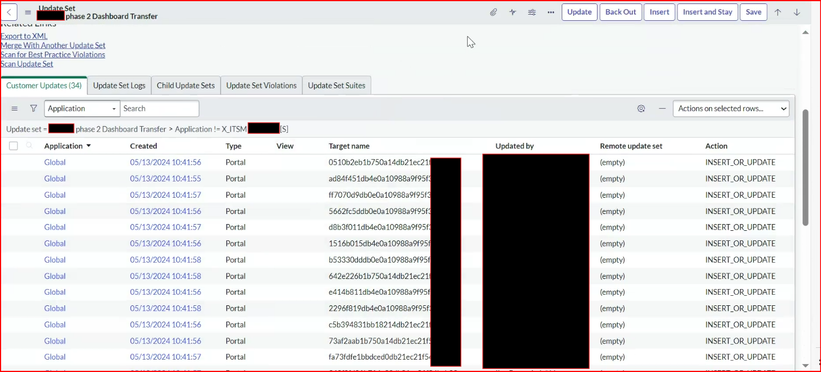Click INSERT_OR_UPDATE in row ad84f451db4e0a10988a9f95
This screenshot has height=372, width=821.
click(x=740, y=179)
